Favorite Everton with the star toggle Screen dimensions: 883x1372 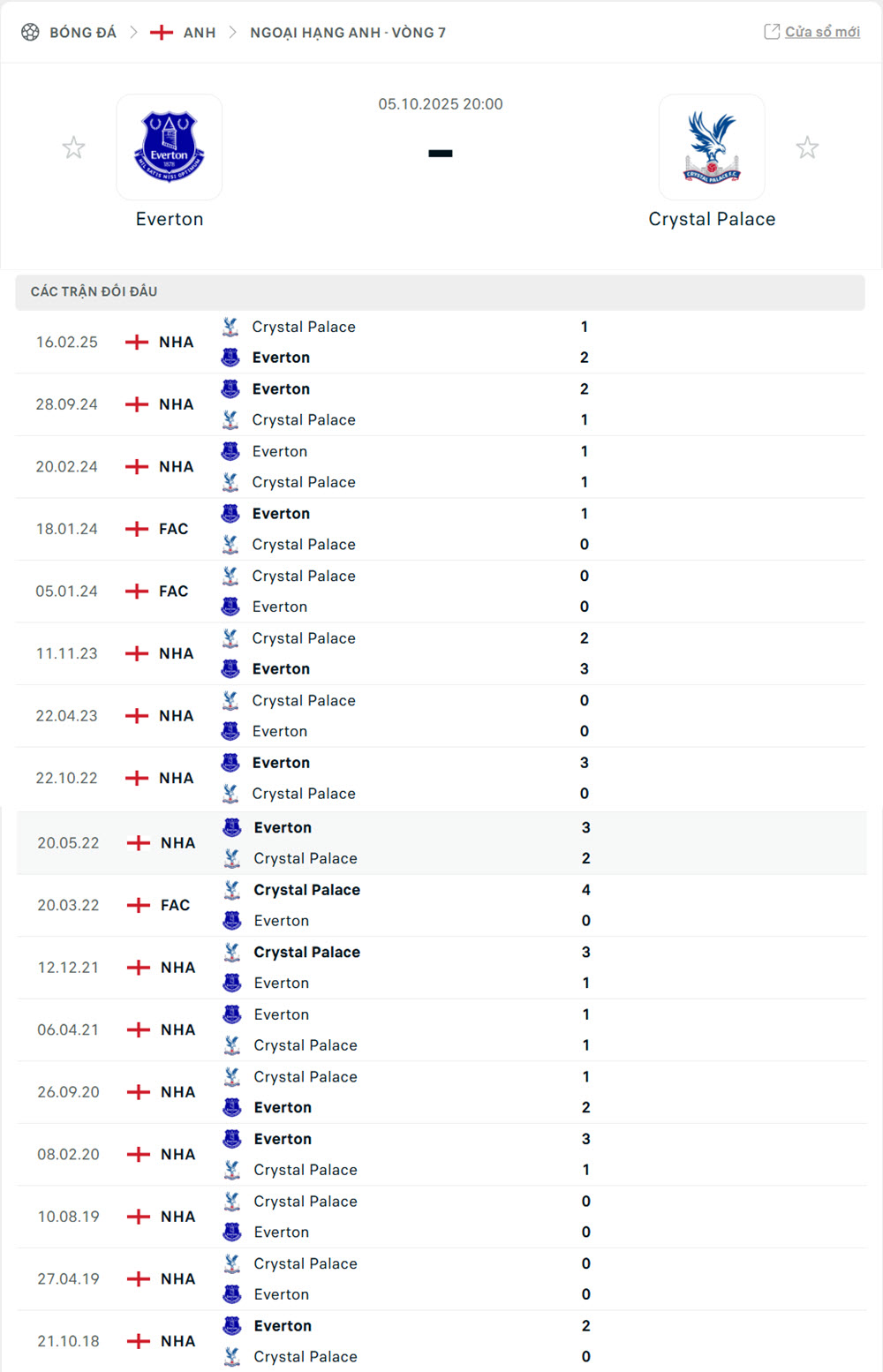pos(74,147)
